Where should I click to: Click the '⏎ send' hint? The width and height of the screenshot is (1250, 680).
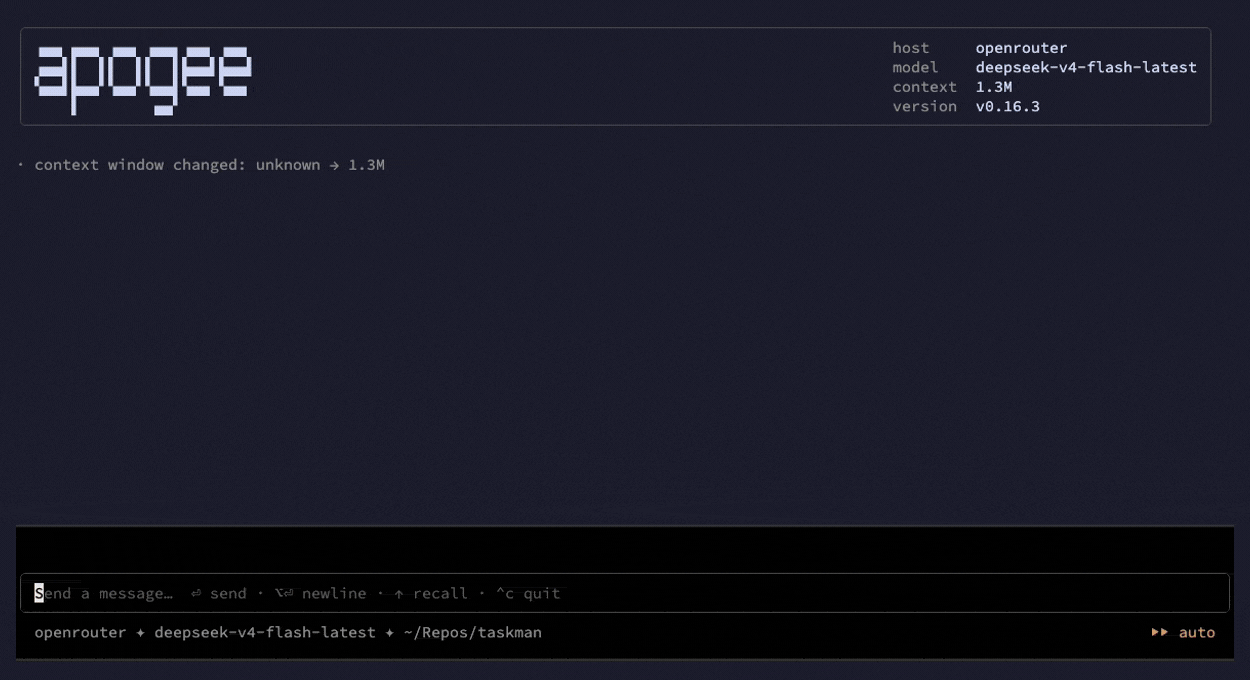(x=219, y=593)
